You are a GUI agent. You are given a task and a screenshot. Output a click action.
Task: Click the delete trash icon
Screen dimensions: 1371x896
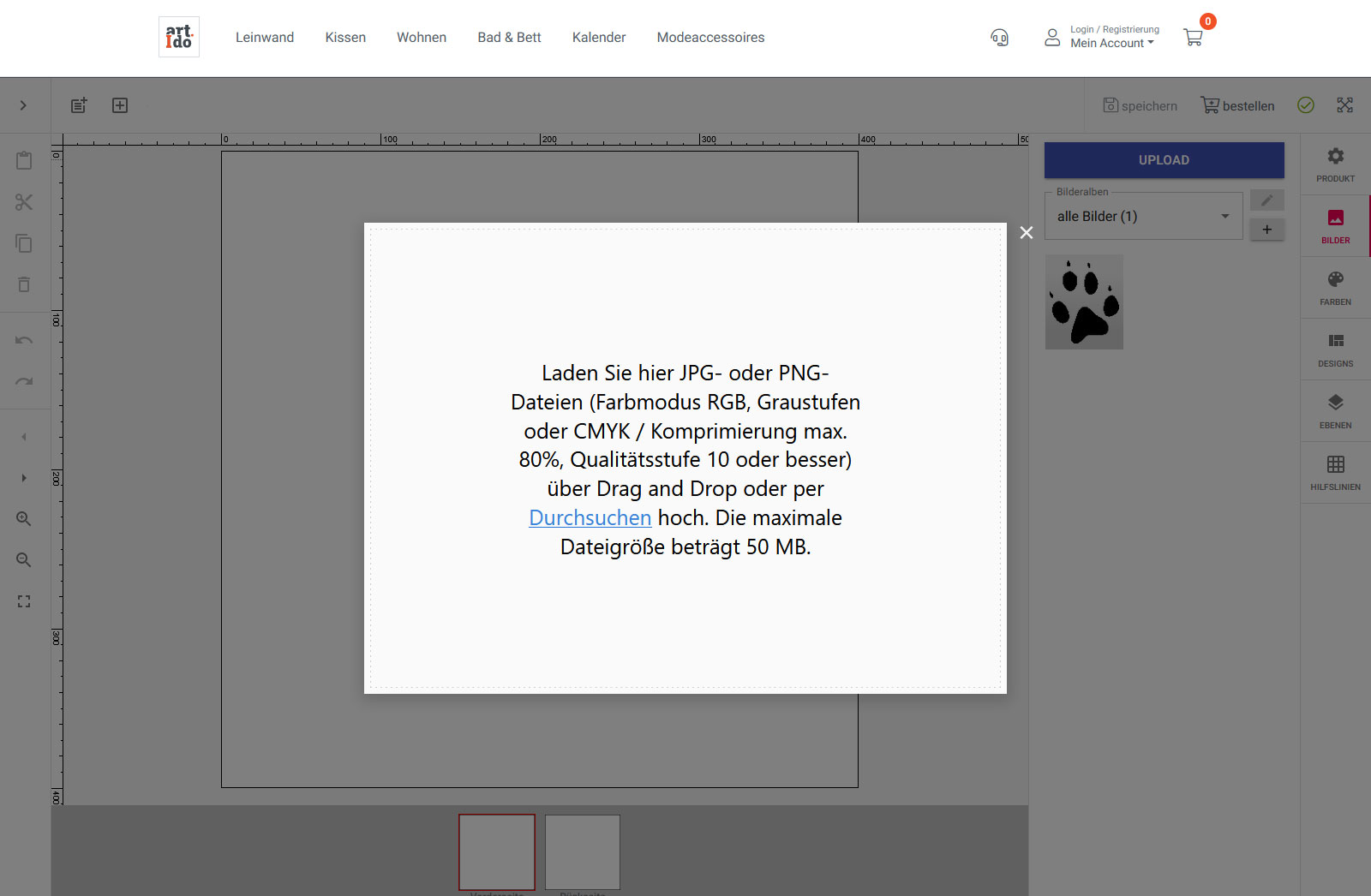pos(24,284)
